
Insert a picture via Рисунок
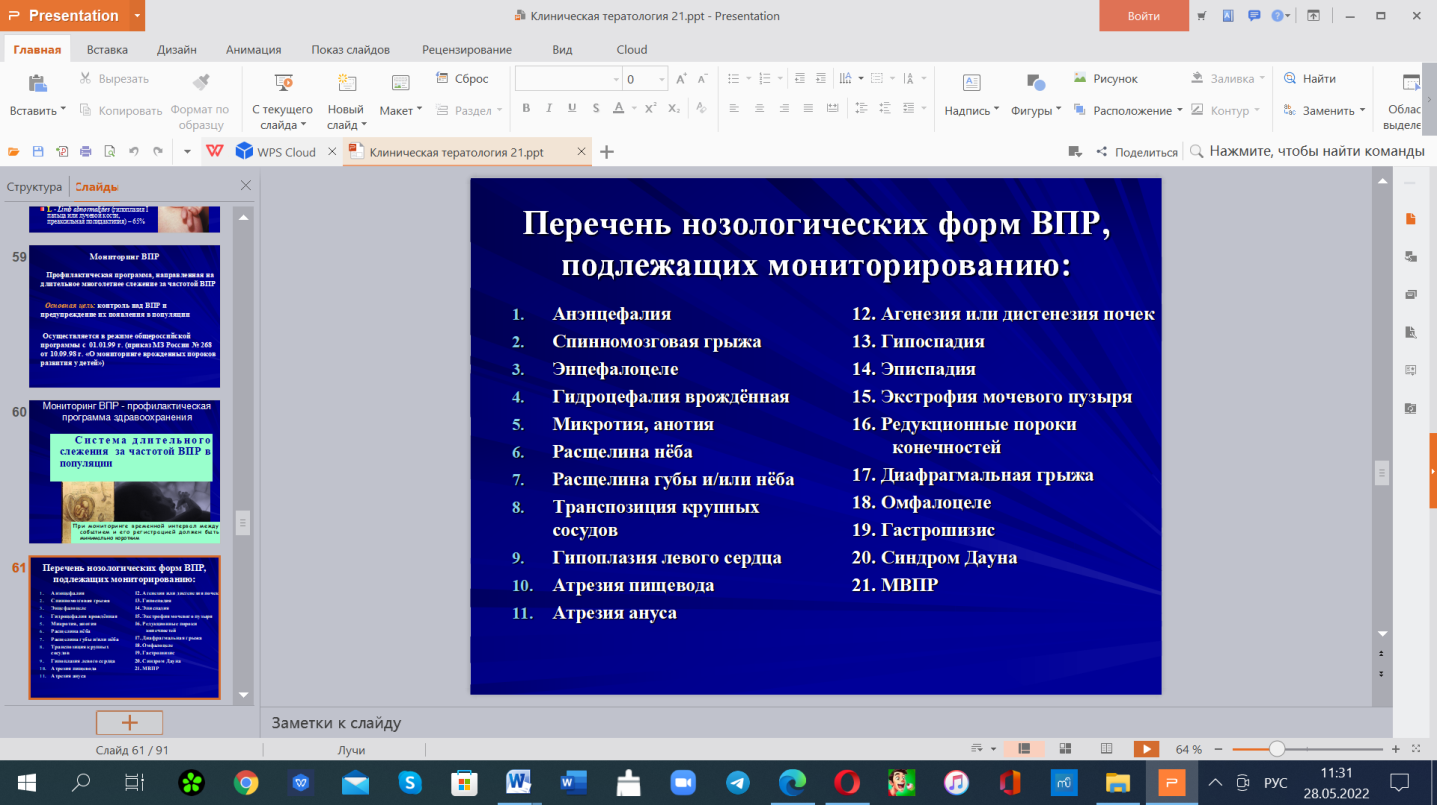click(x=1106, y=78)
